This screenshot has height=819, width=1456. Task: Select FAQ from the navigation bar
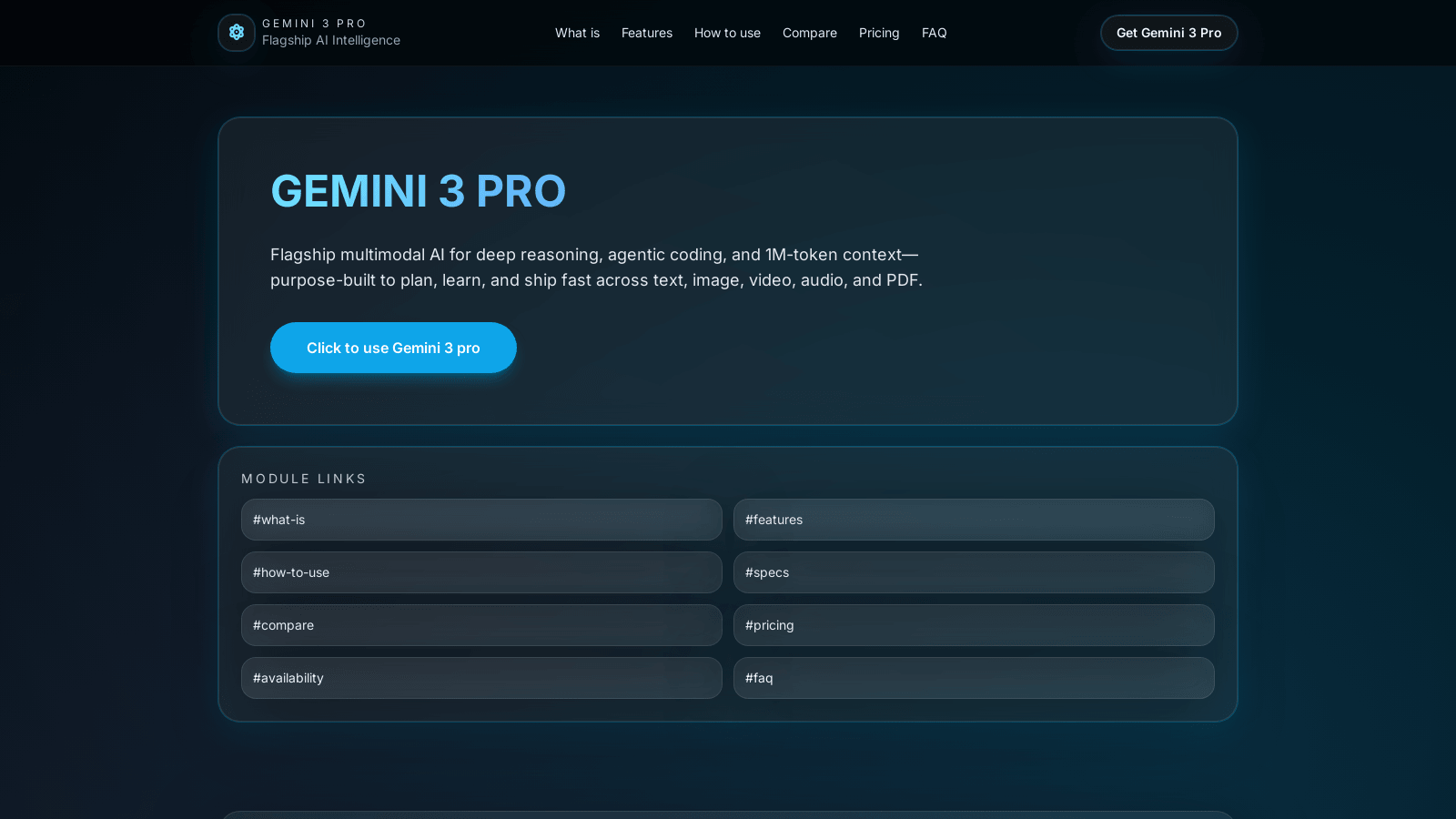coord(934,33)
